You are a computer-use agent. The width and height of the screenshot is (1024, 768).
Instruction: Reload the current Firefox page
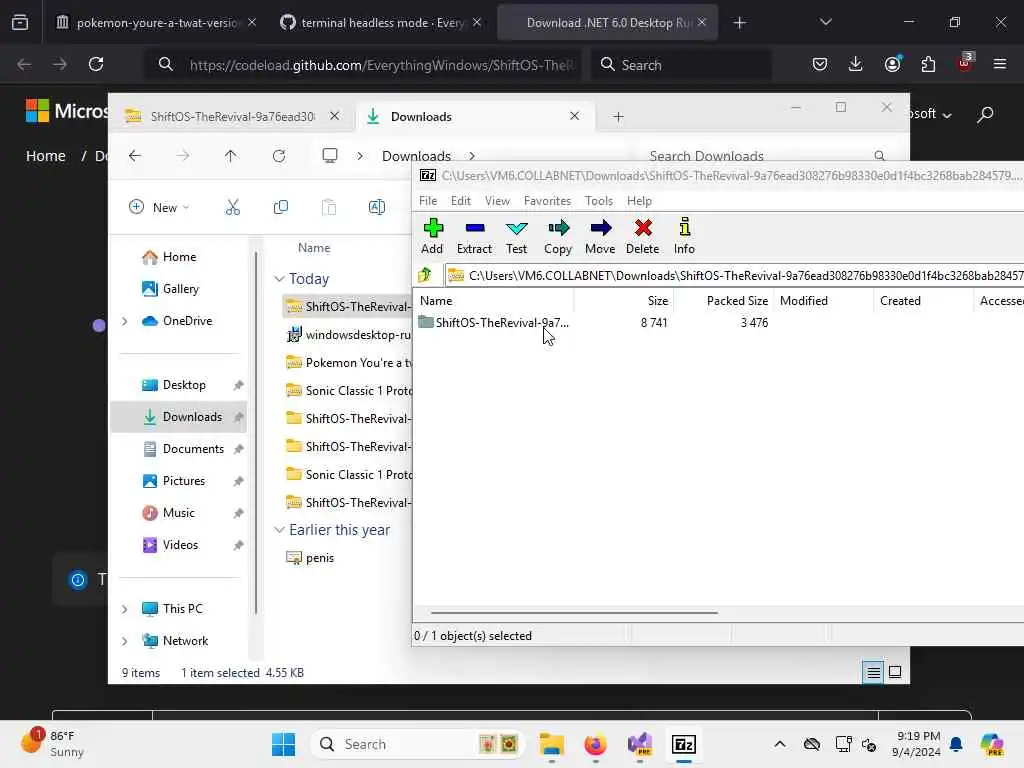pyautogui.click(x=96, y=64)
